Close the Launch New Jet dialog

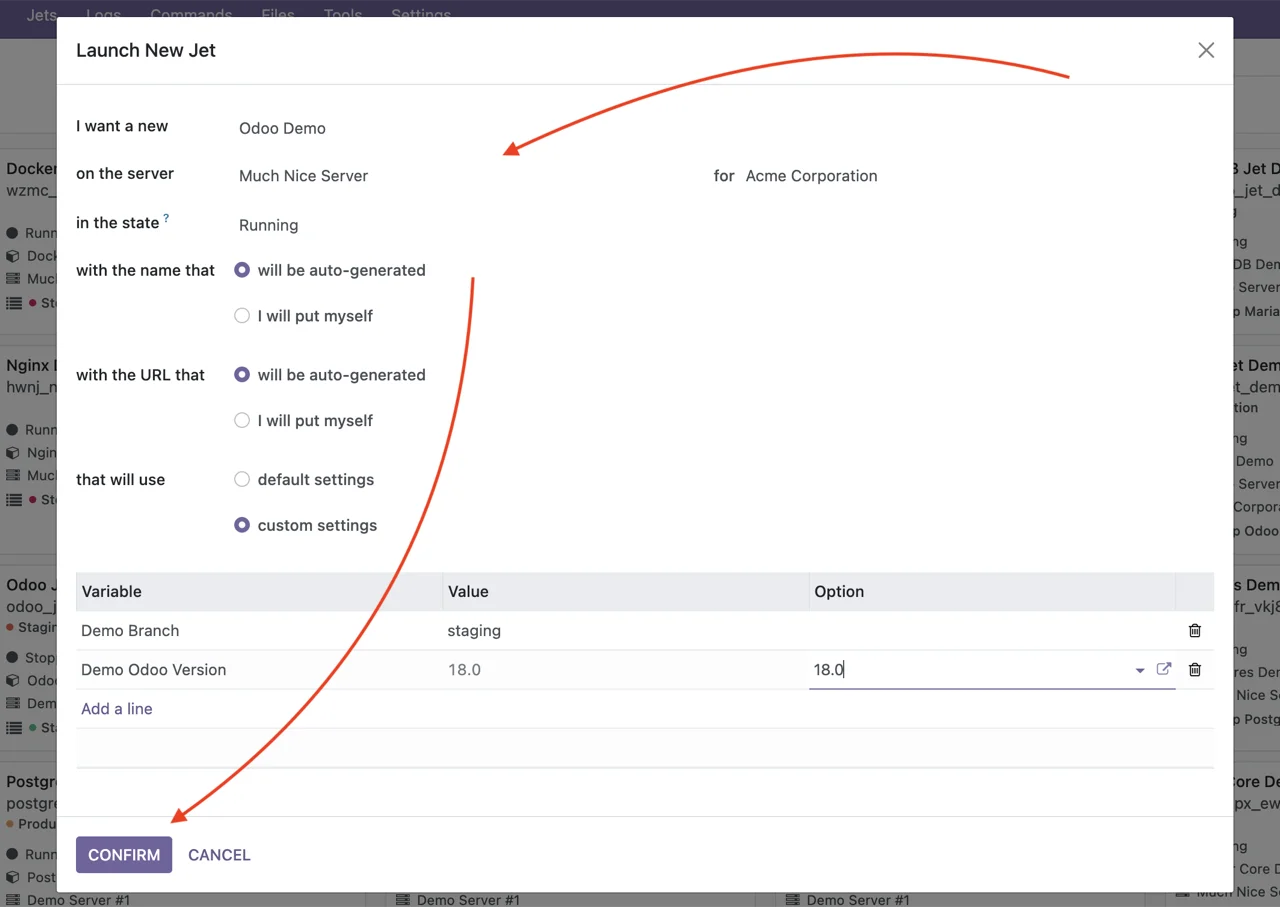pos(1206,51)
